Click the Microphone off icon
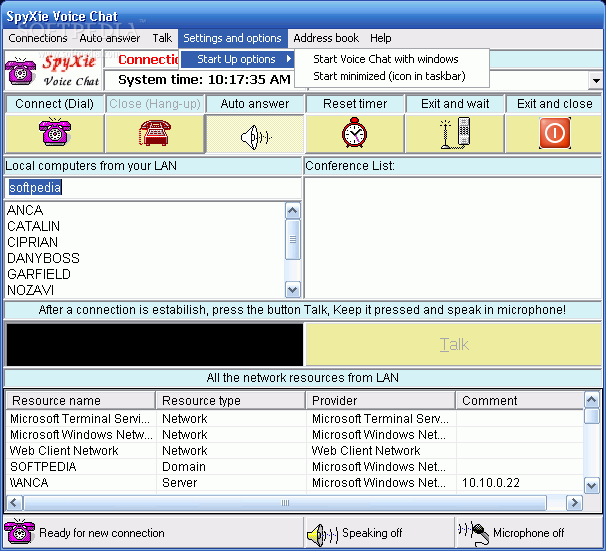 (x=474, y=534)
